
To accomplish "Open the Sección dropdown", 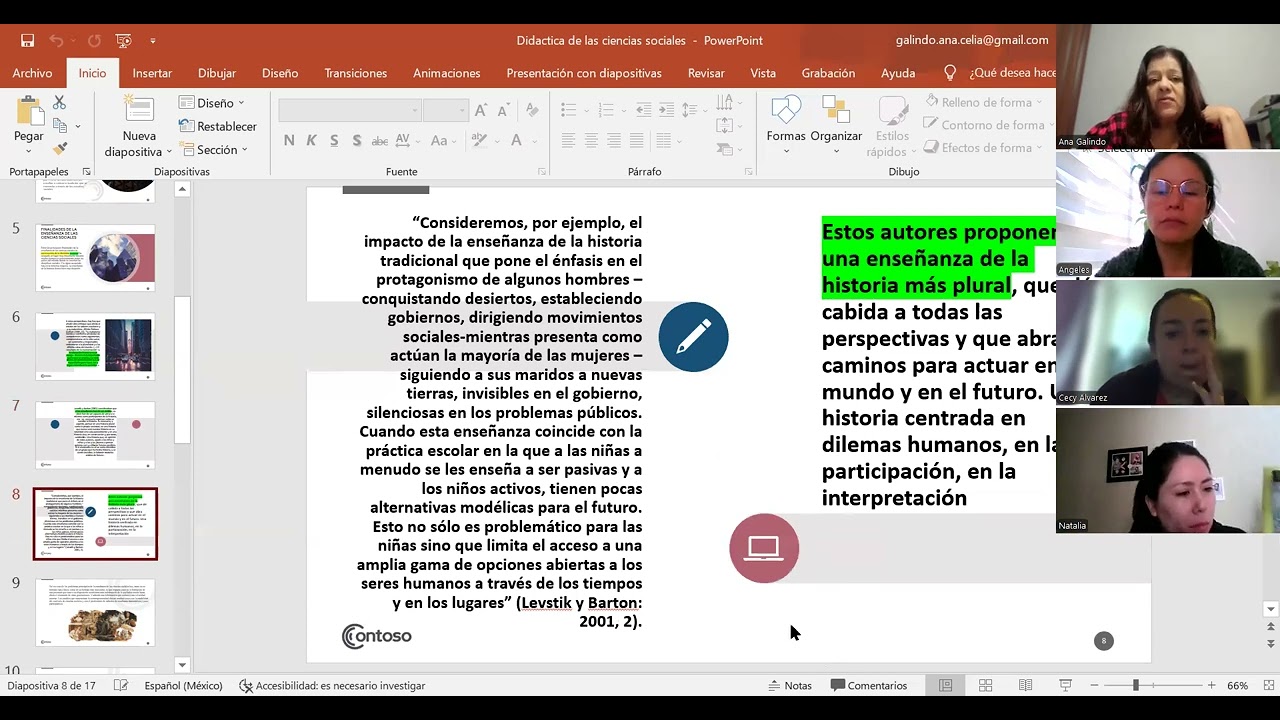I will 211,149.
